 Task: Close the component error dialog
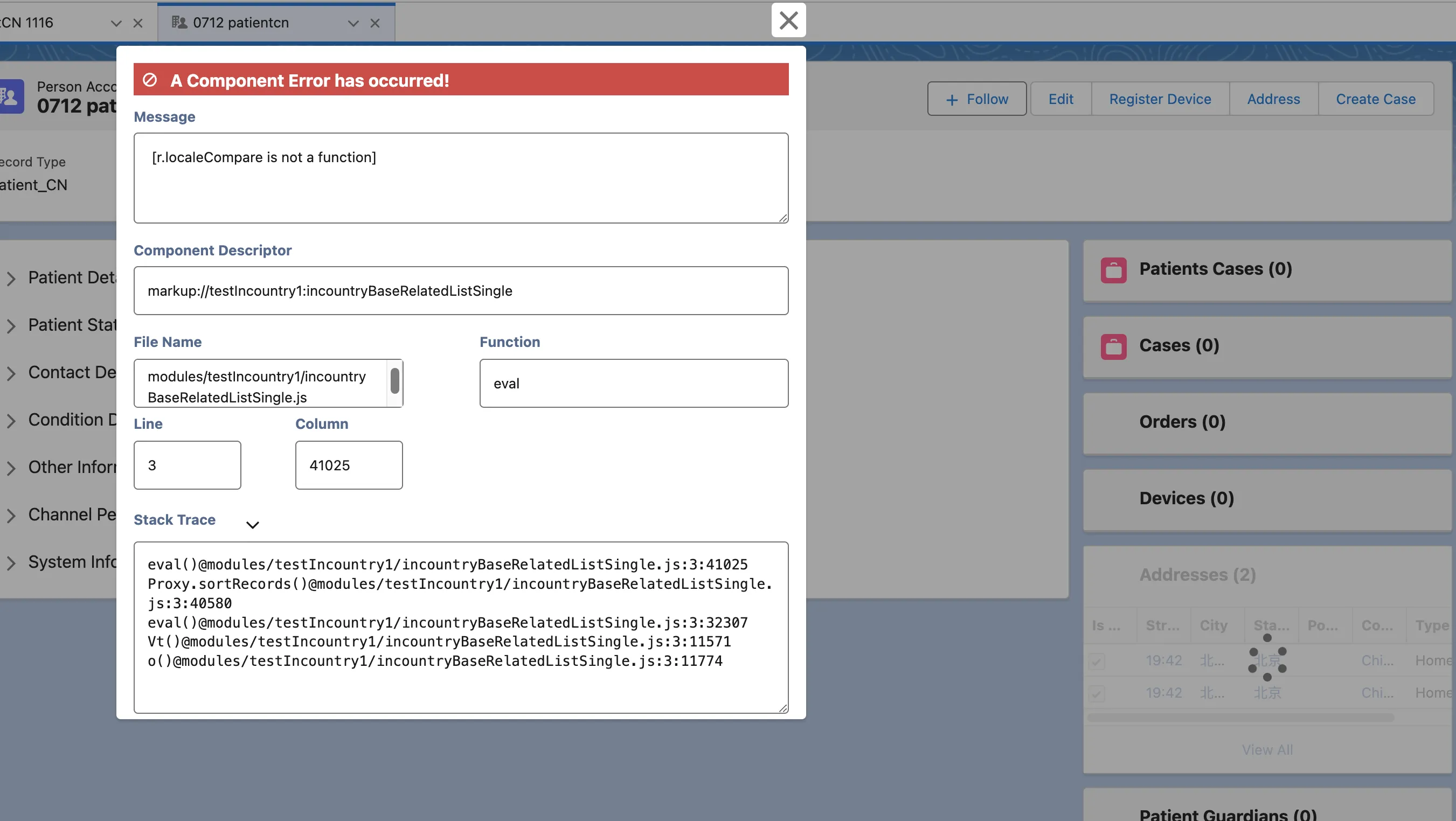[788, 20]
